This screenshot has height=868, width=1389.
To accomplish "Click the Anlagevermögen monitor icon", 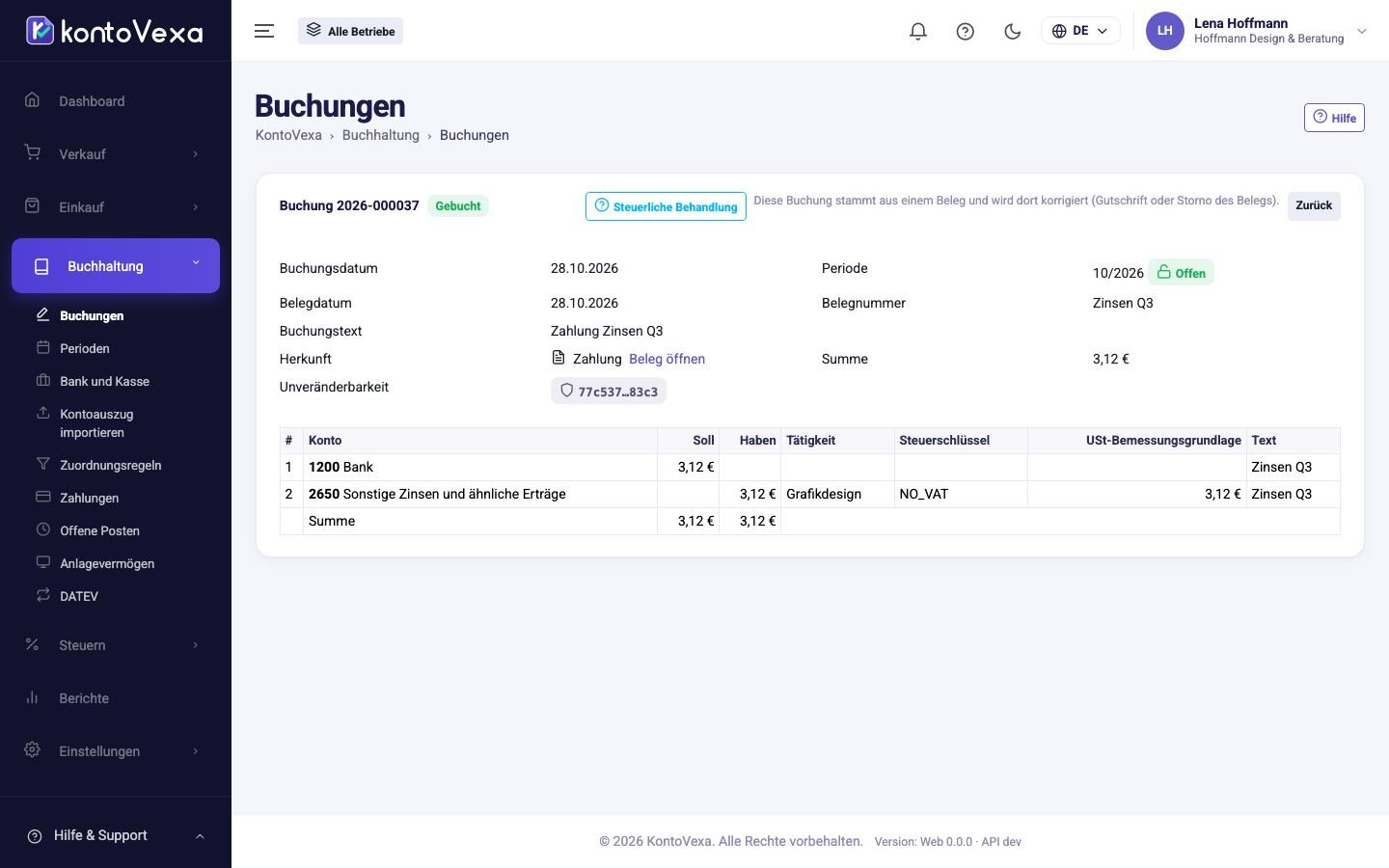I will coord(42,562).
